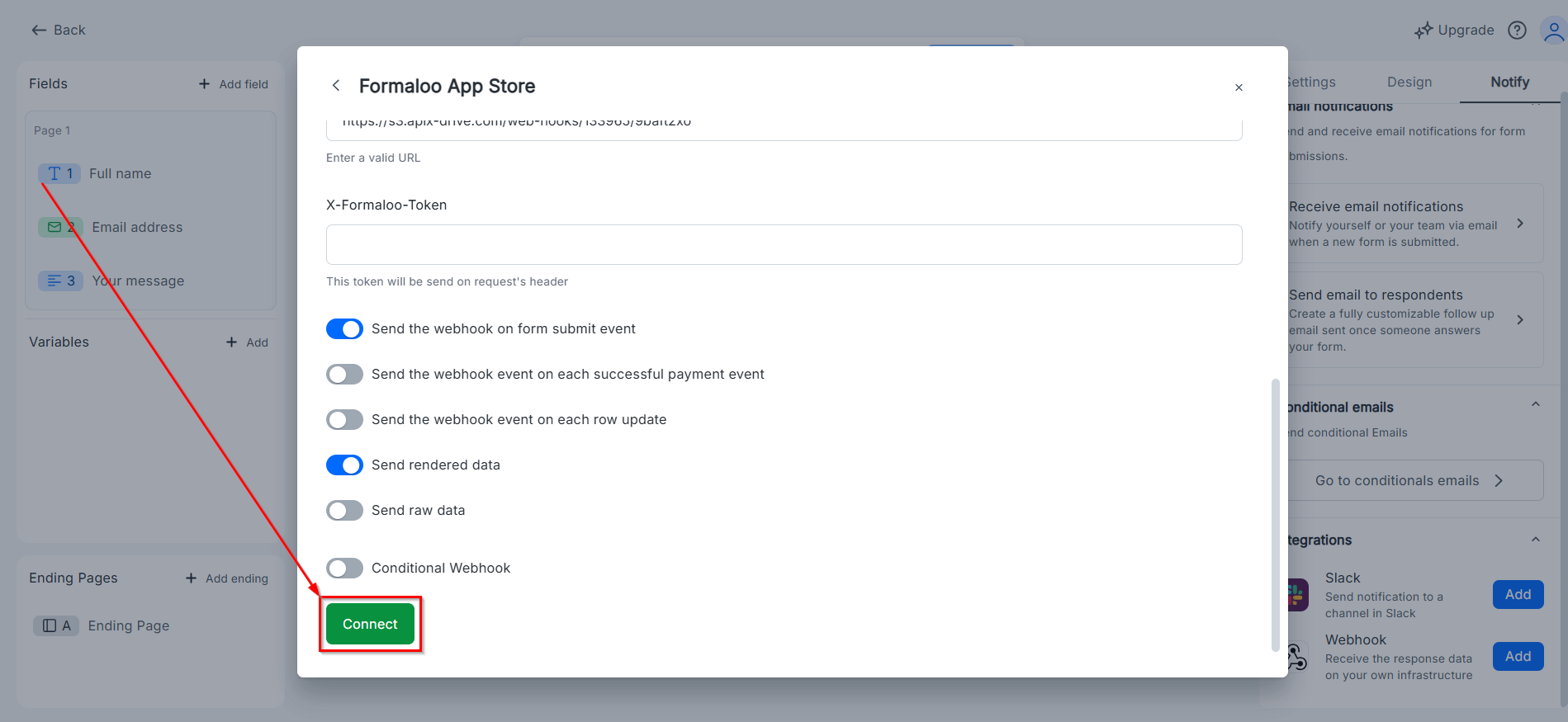Click the Page 1 label
Screen dimensions: 1568x722
[52, 130]
